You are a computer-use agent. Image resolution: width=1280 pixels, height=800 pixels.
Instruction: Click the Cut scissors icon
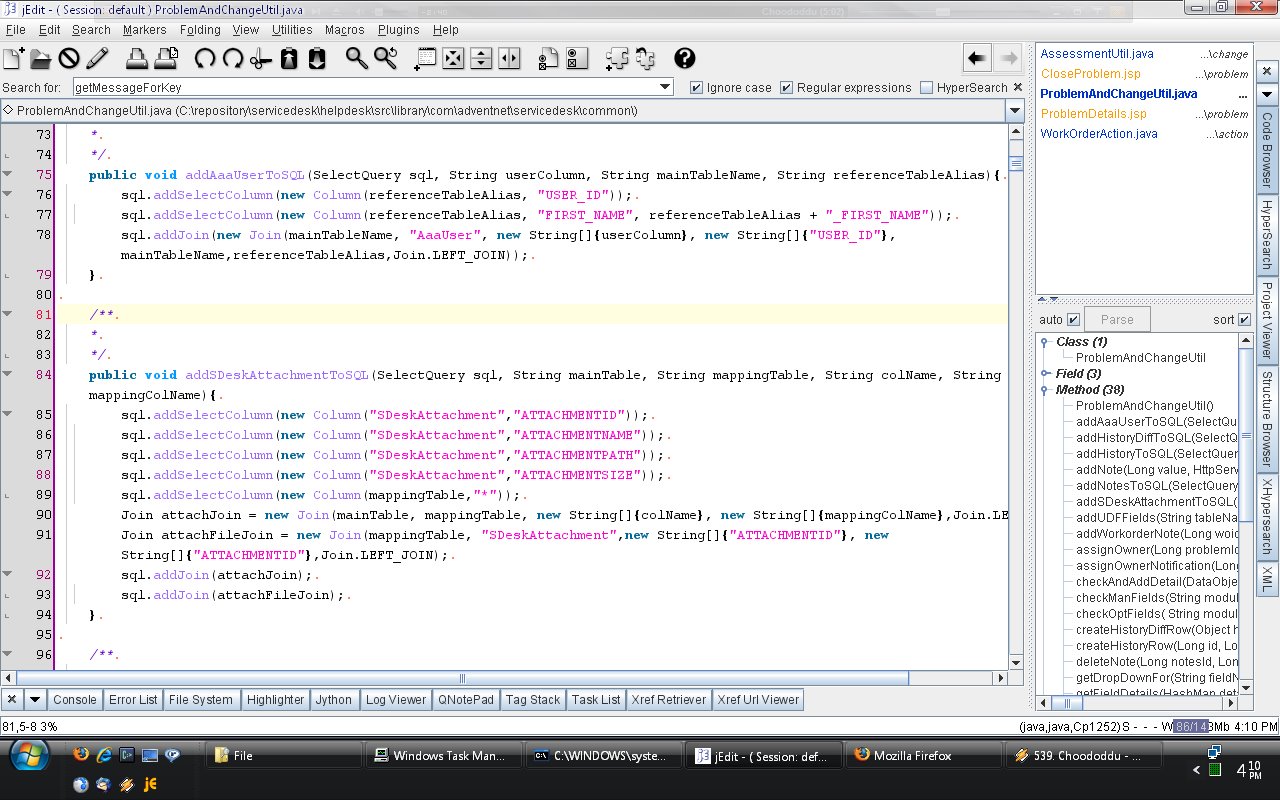[x=261, y=58]
